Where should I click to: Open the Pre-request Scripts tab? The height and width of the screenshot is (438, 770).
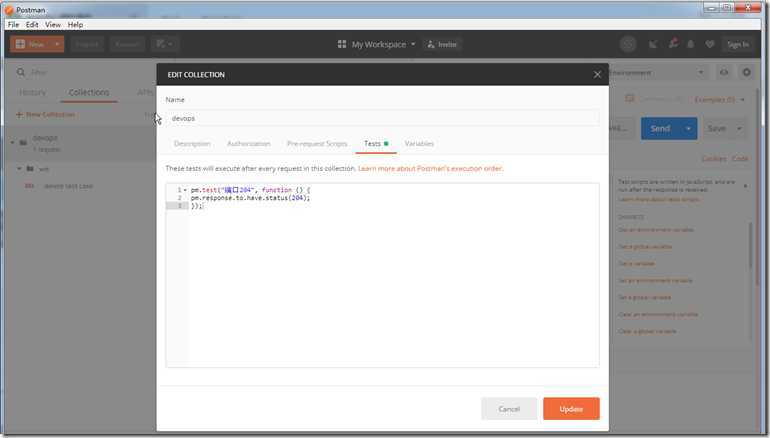(x=317, y=143)
